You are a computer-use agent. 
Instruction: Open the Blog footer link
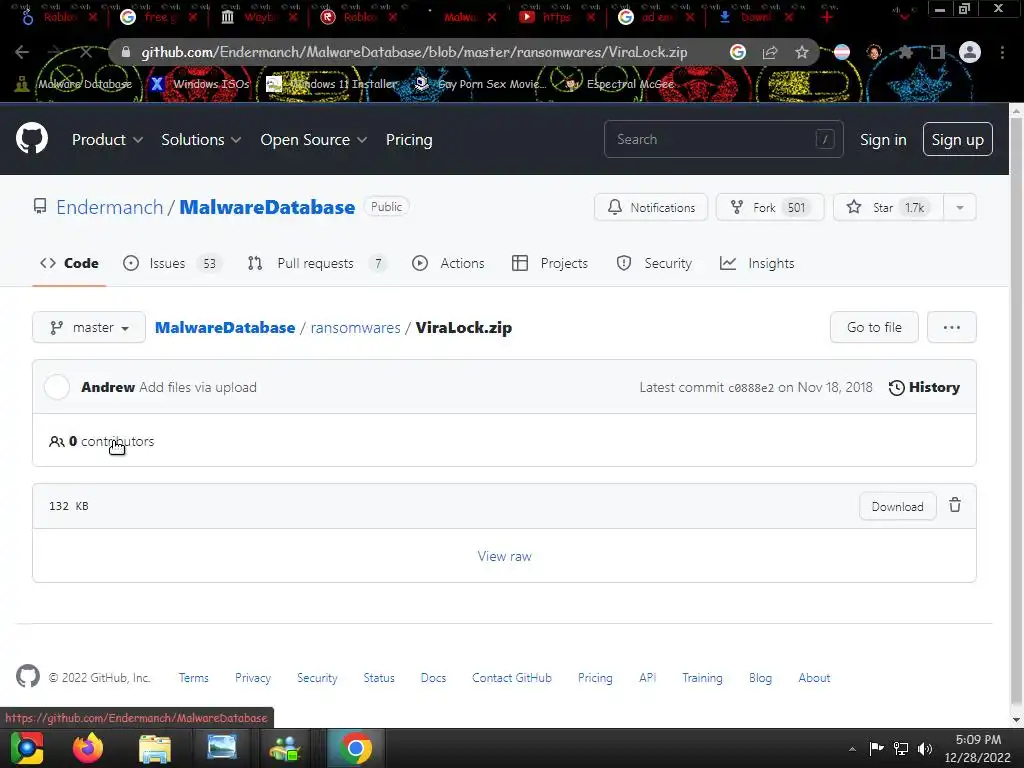pos(760,678)
